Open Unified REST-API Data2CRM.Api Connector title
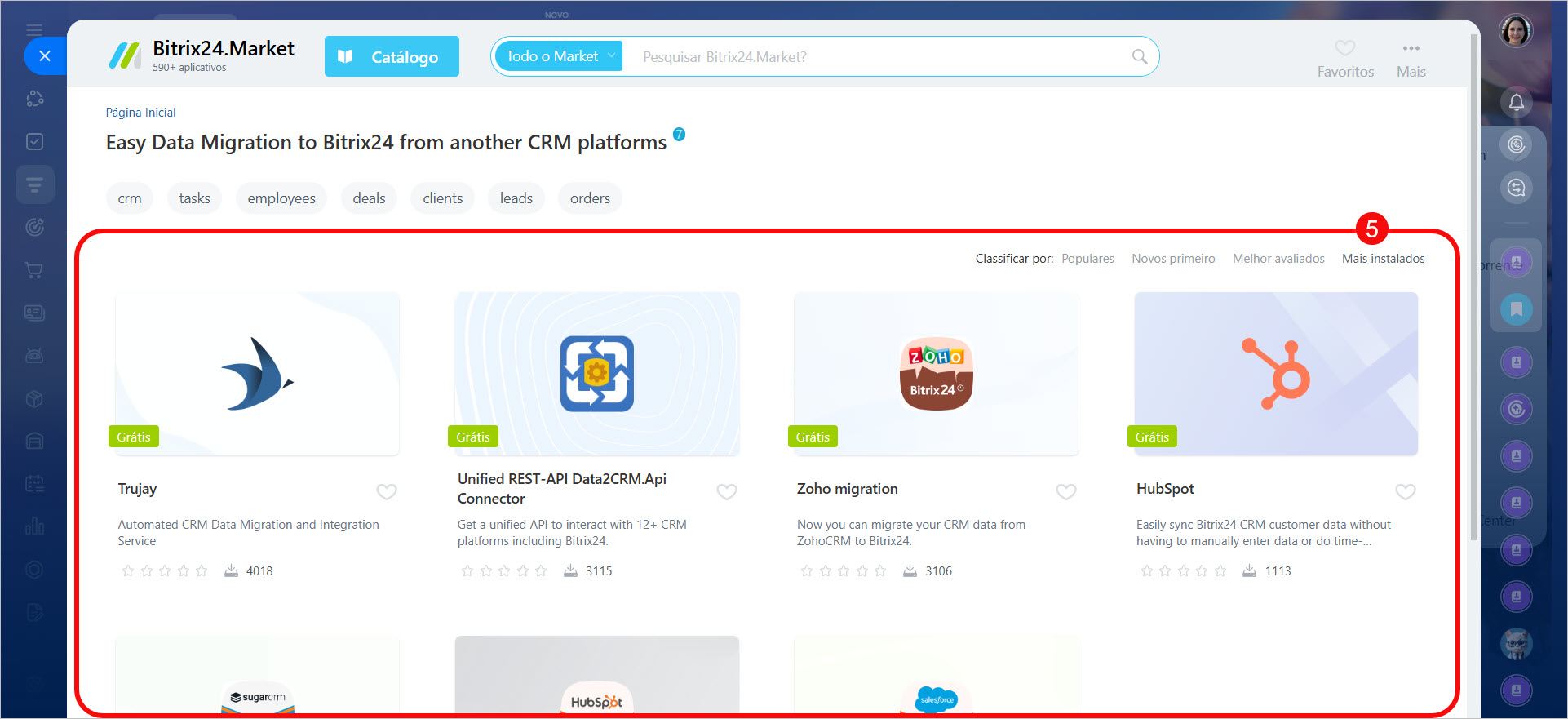The image size is (1568, 719). 562,489
